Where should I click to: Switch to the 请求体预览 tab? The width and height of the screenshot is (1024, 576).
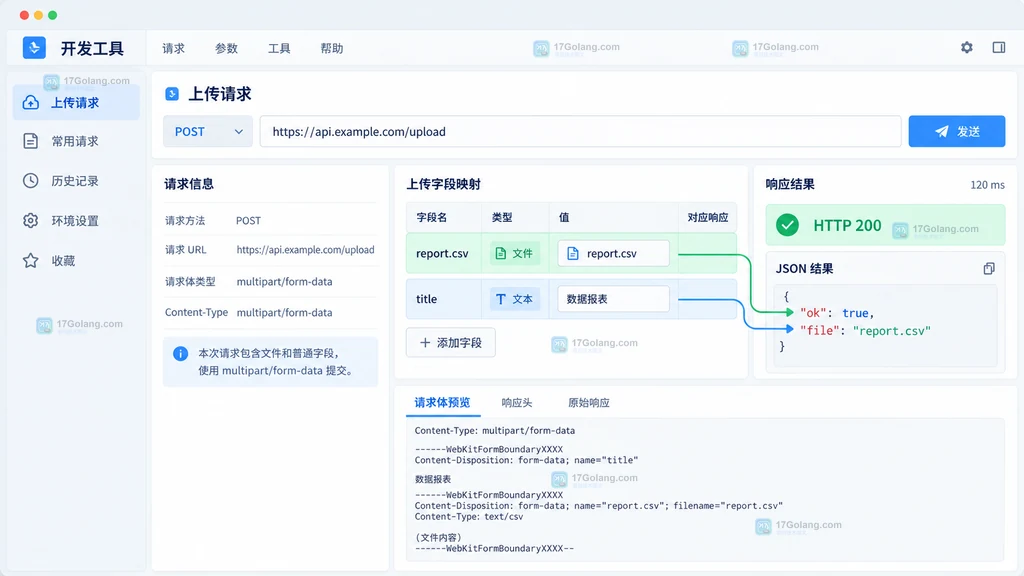tap(442, 402)
